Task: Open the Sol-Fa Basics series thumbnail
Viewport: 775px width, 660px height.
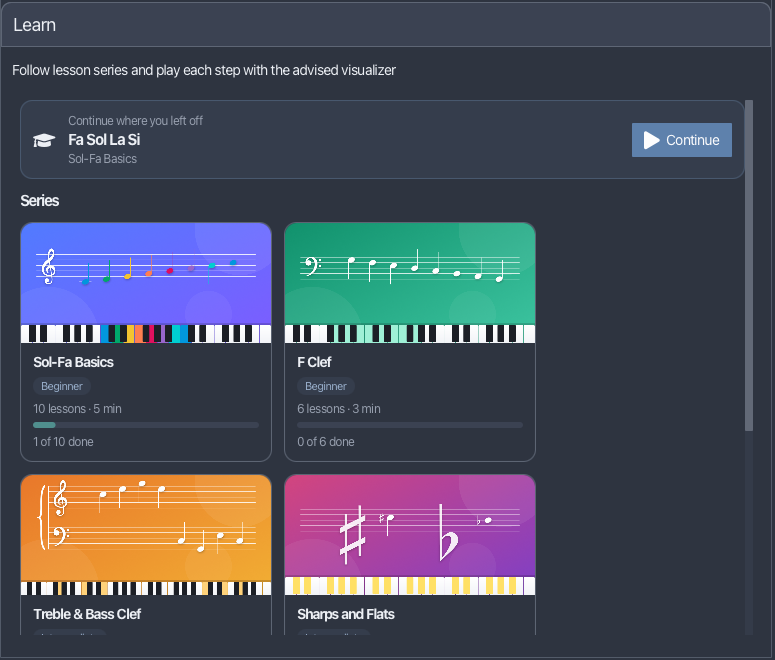Action: coord(146,283)
